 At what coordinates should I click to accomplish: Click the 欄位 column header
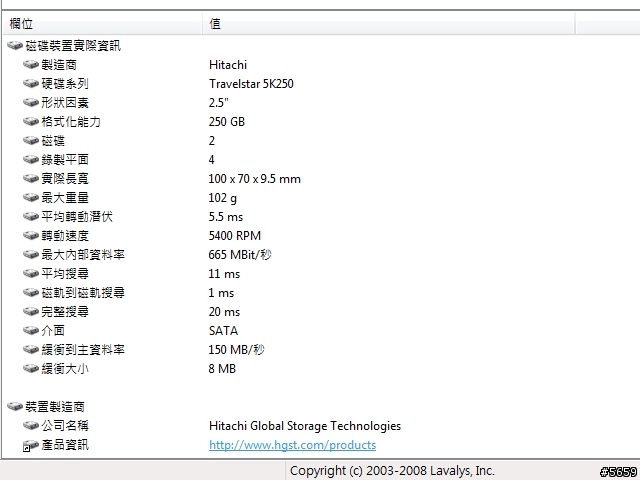102,24
